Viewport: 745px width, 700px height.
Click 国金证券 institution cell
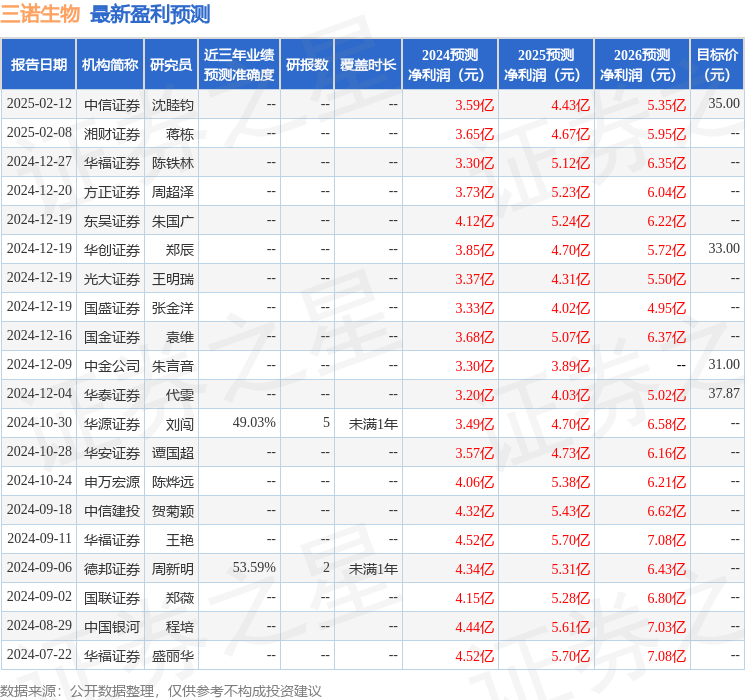click(112, 336)
